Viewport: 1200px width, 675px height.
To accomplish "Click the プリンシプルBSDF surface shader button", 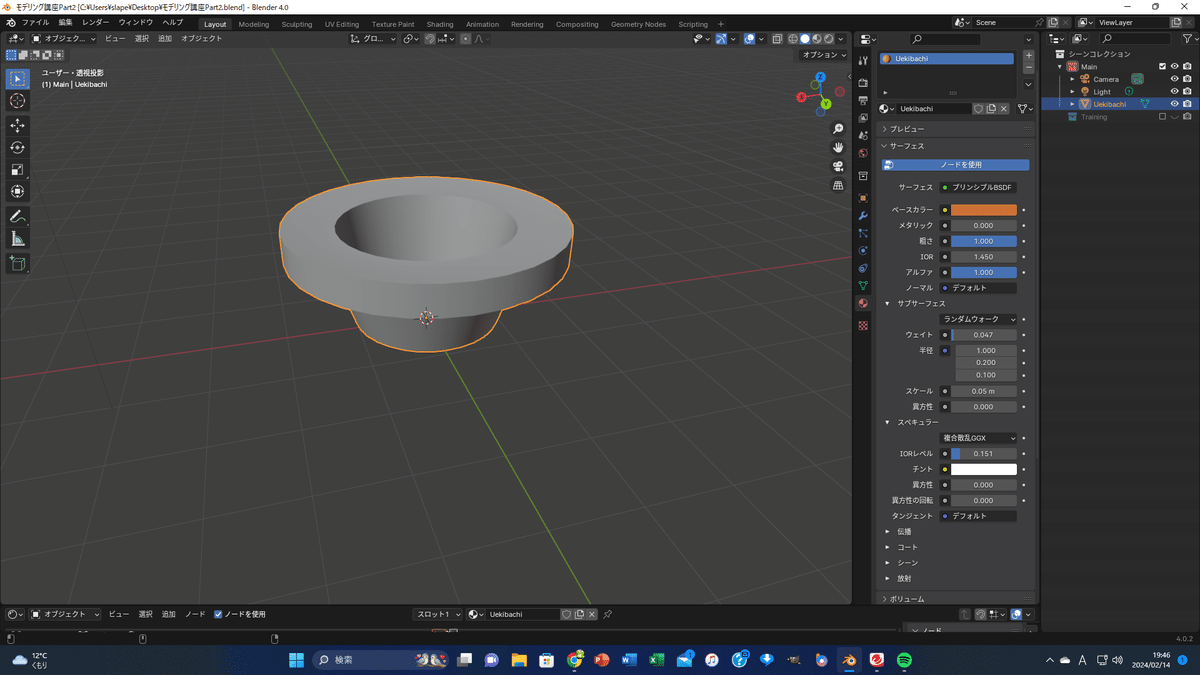I will point(979,187).
